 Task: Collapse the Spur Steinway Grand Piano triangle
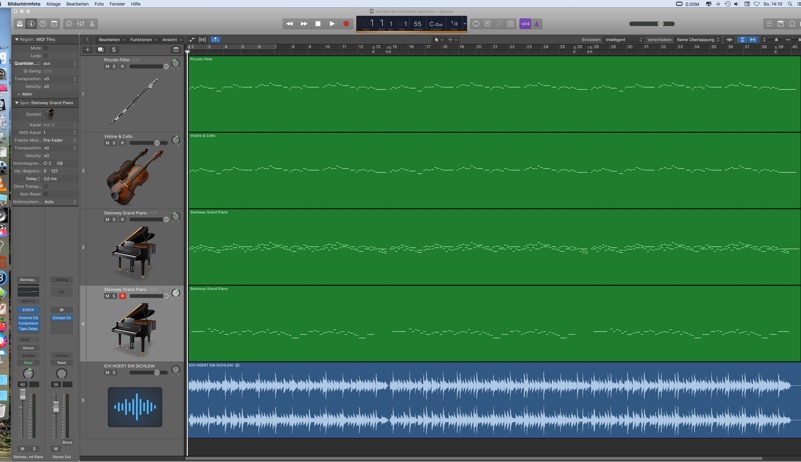coord(16,103)
